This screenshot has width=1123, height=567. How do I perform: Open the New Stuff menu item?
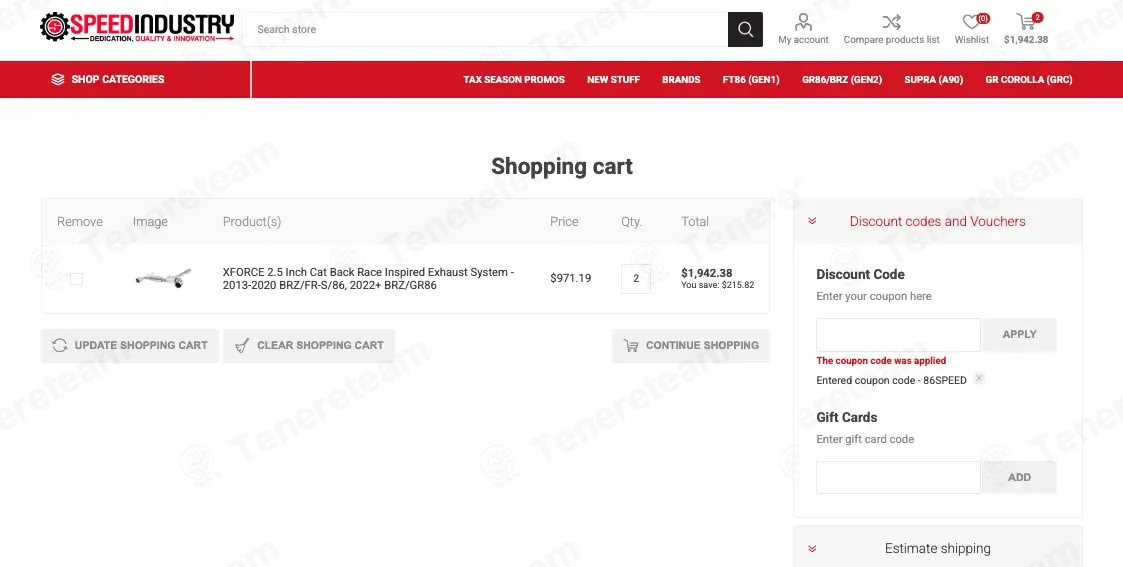pyautogui.click(x=613, y=79)
